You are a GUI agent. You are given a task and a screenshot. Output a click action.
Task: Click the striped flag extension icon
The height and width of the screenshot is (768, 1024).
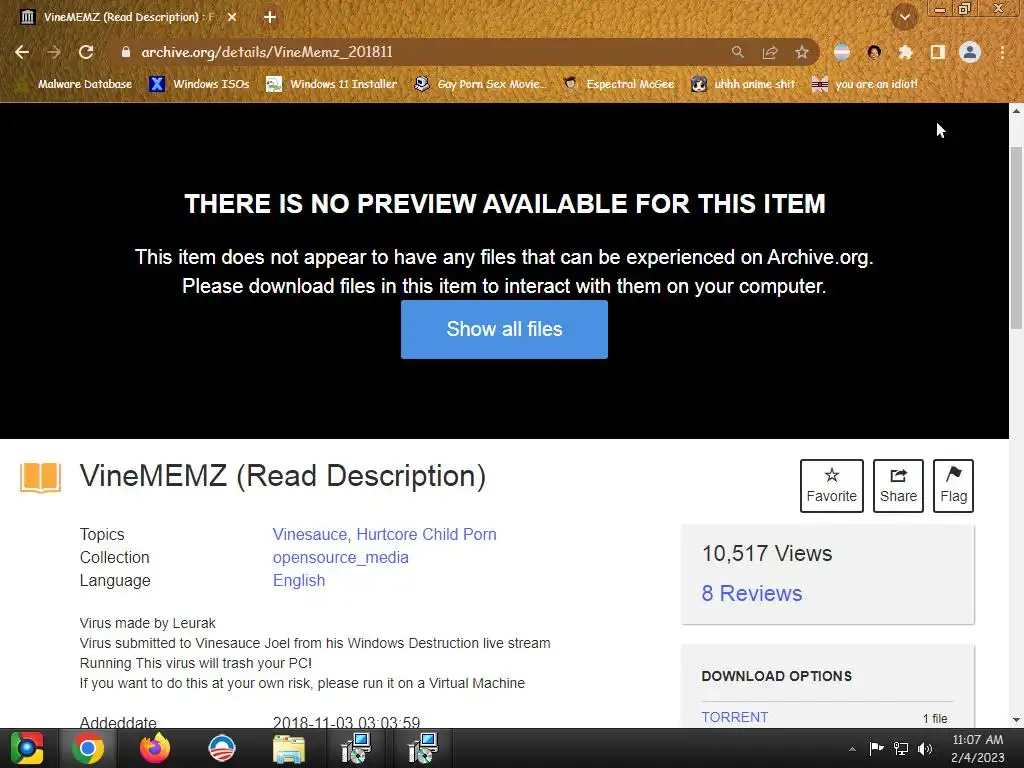click(842, 52)
